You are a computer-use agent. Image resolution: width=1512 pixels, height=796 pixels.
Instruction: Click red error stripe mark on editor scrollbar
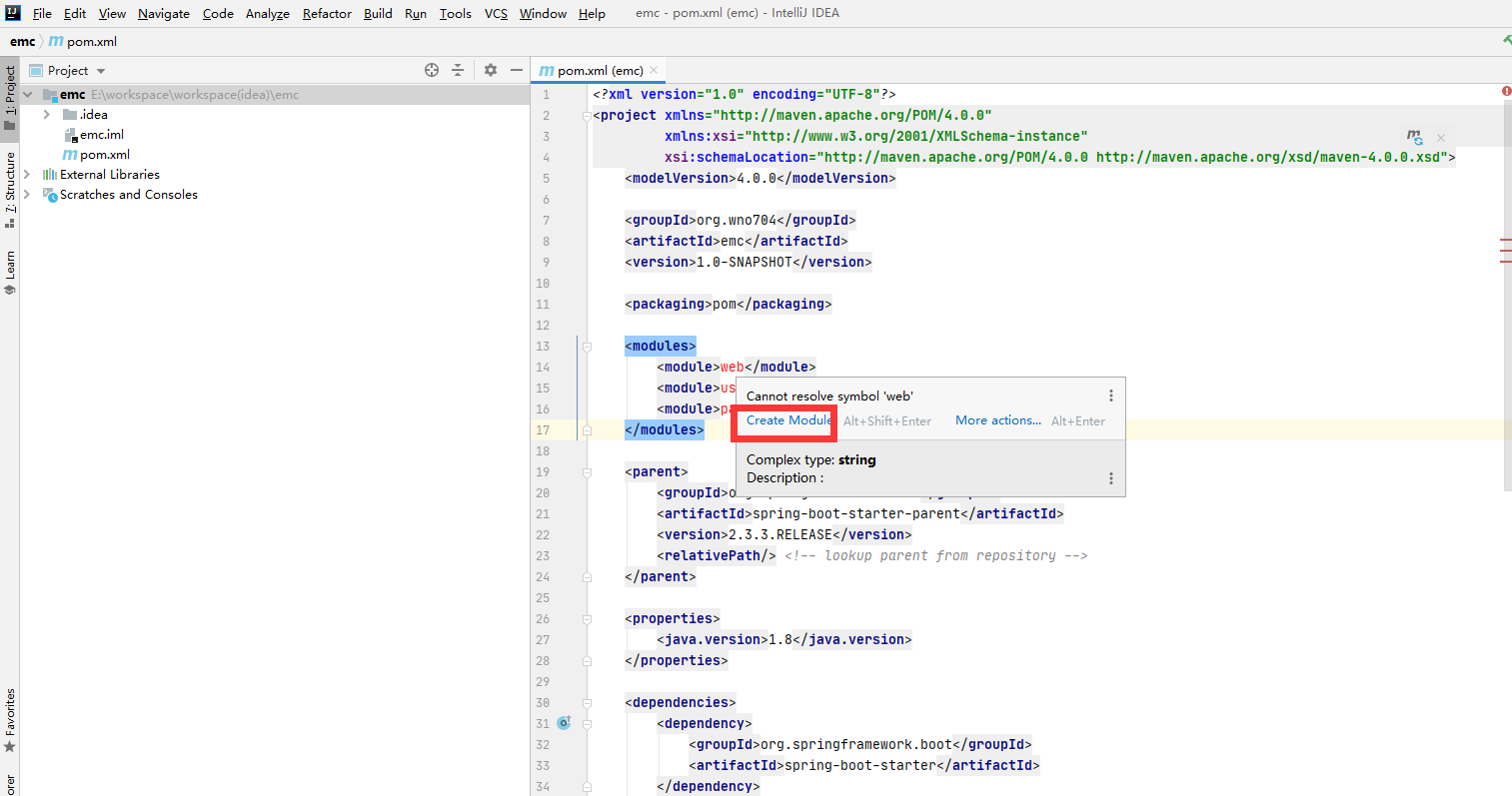[1505, 241]
